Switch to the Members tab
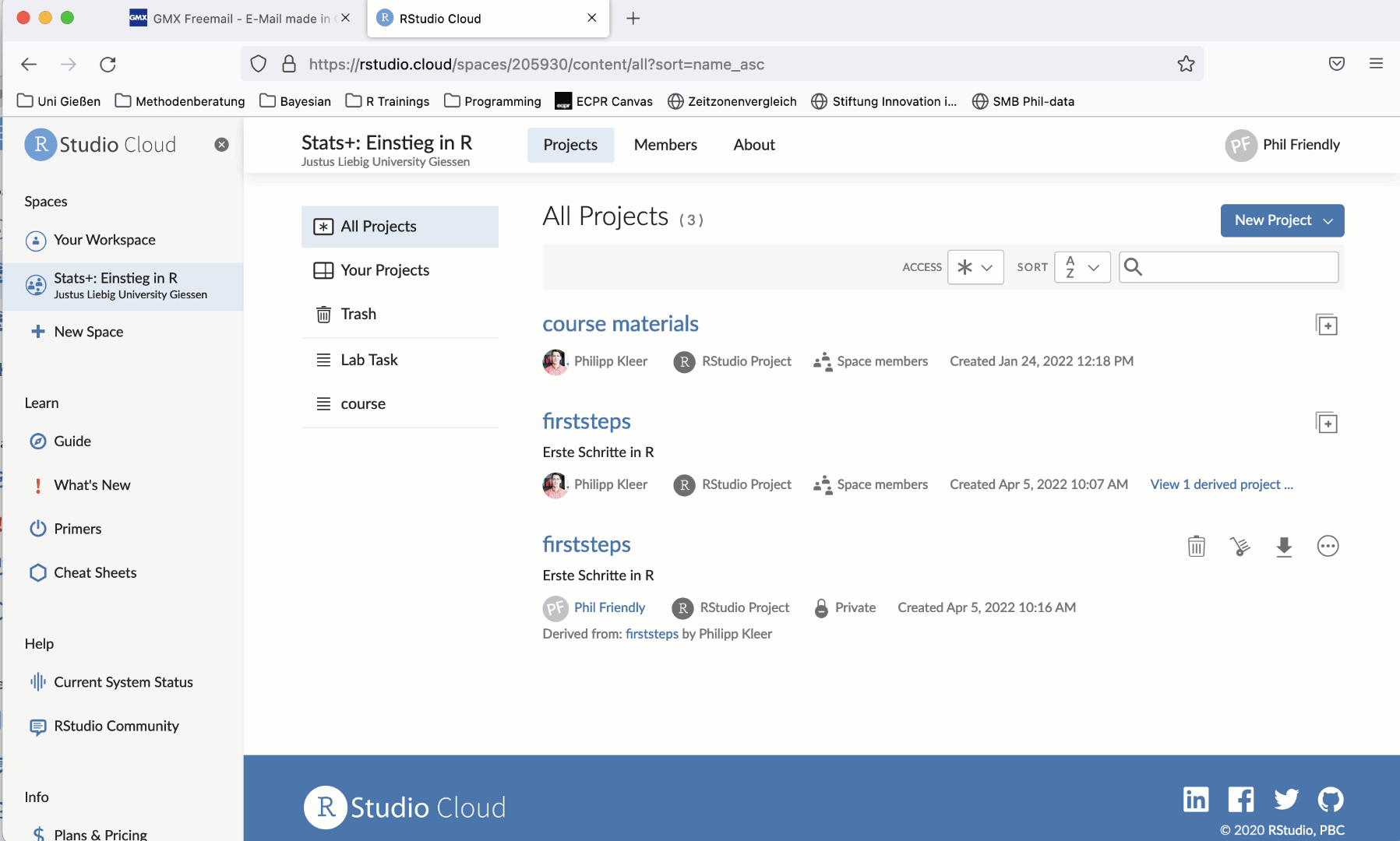 pyautogui.click(x=665, y=145)
